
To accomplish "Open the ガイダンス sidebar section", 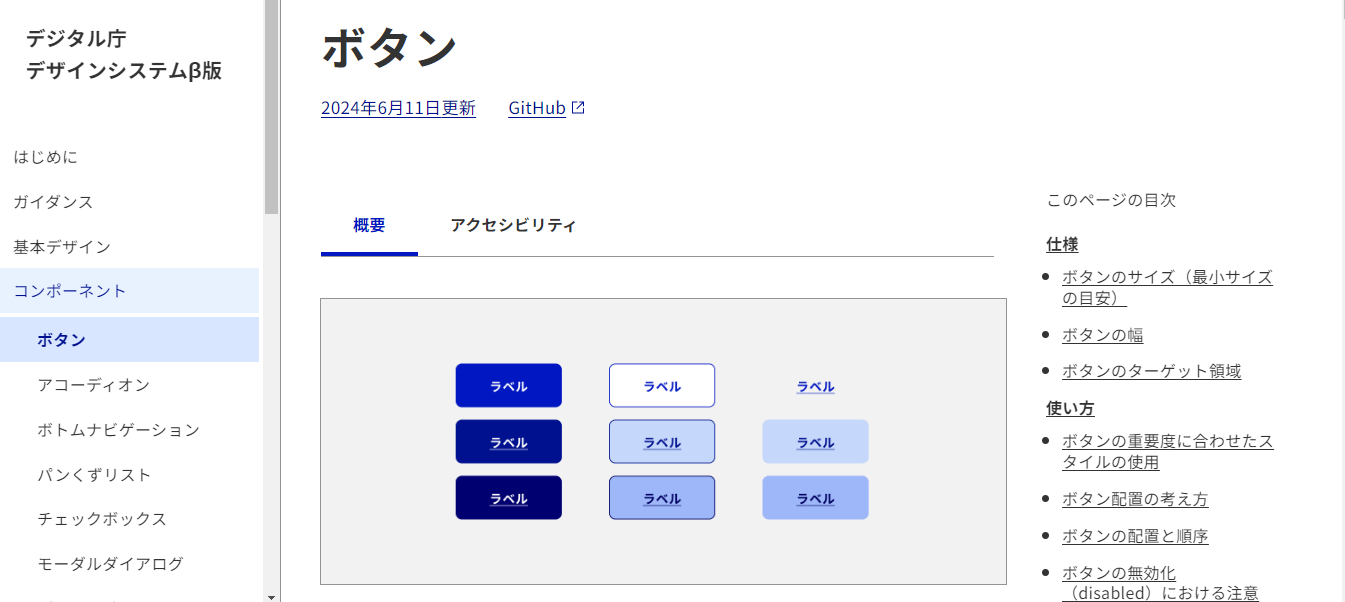I will pos(53,202).
